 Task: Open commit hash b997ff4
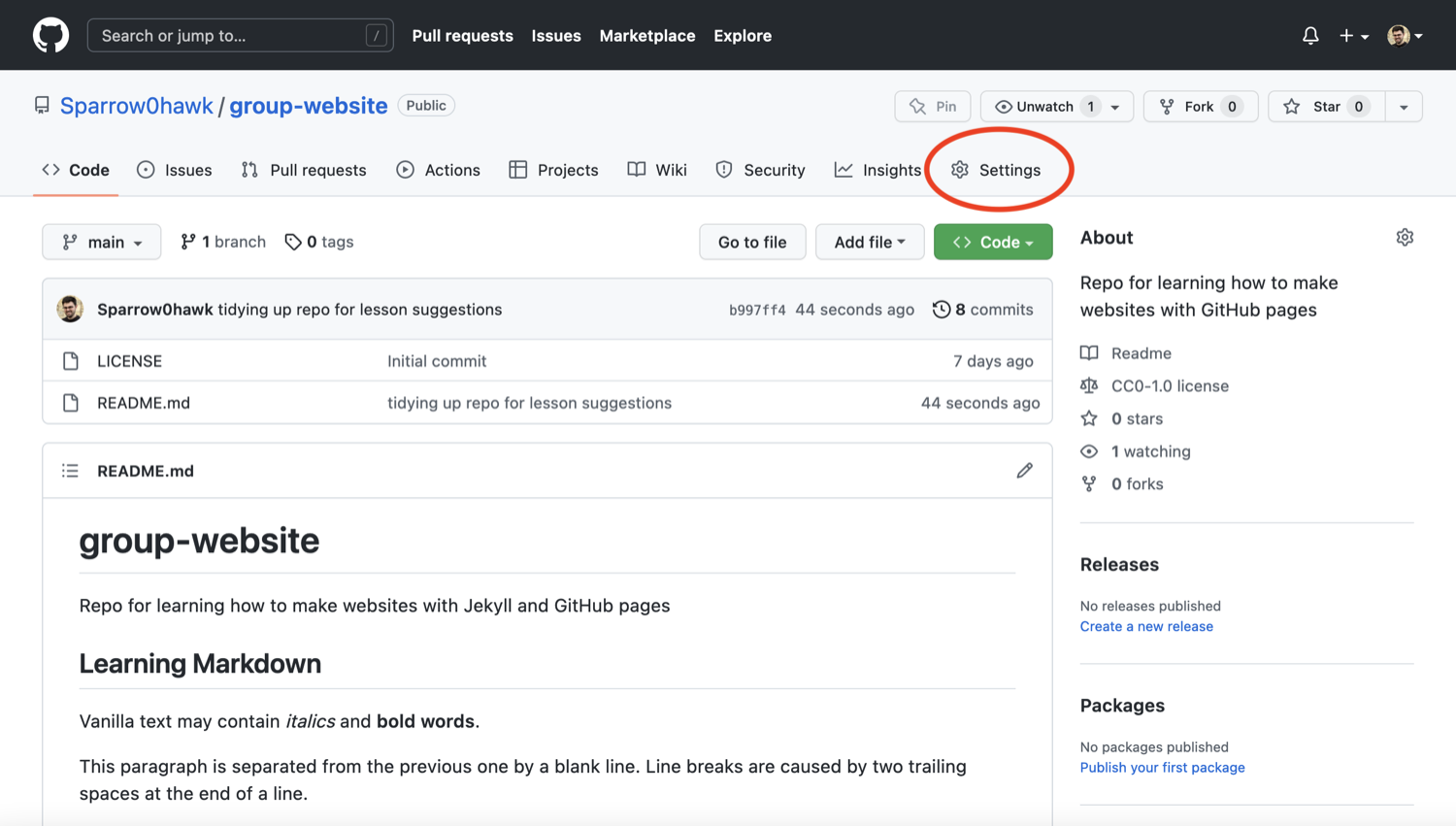(x=757, y=311)
